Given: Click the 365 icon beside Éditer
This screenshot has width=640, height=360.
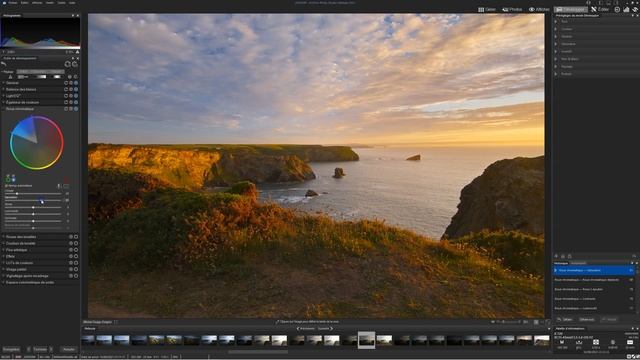Looking at the screenshot, I should point(617,9).
